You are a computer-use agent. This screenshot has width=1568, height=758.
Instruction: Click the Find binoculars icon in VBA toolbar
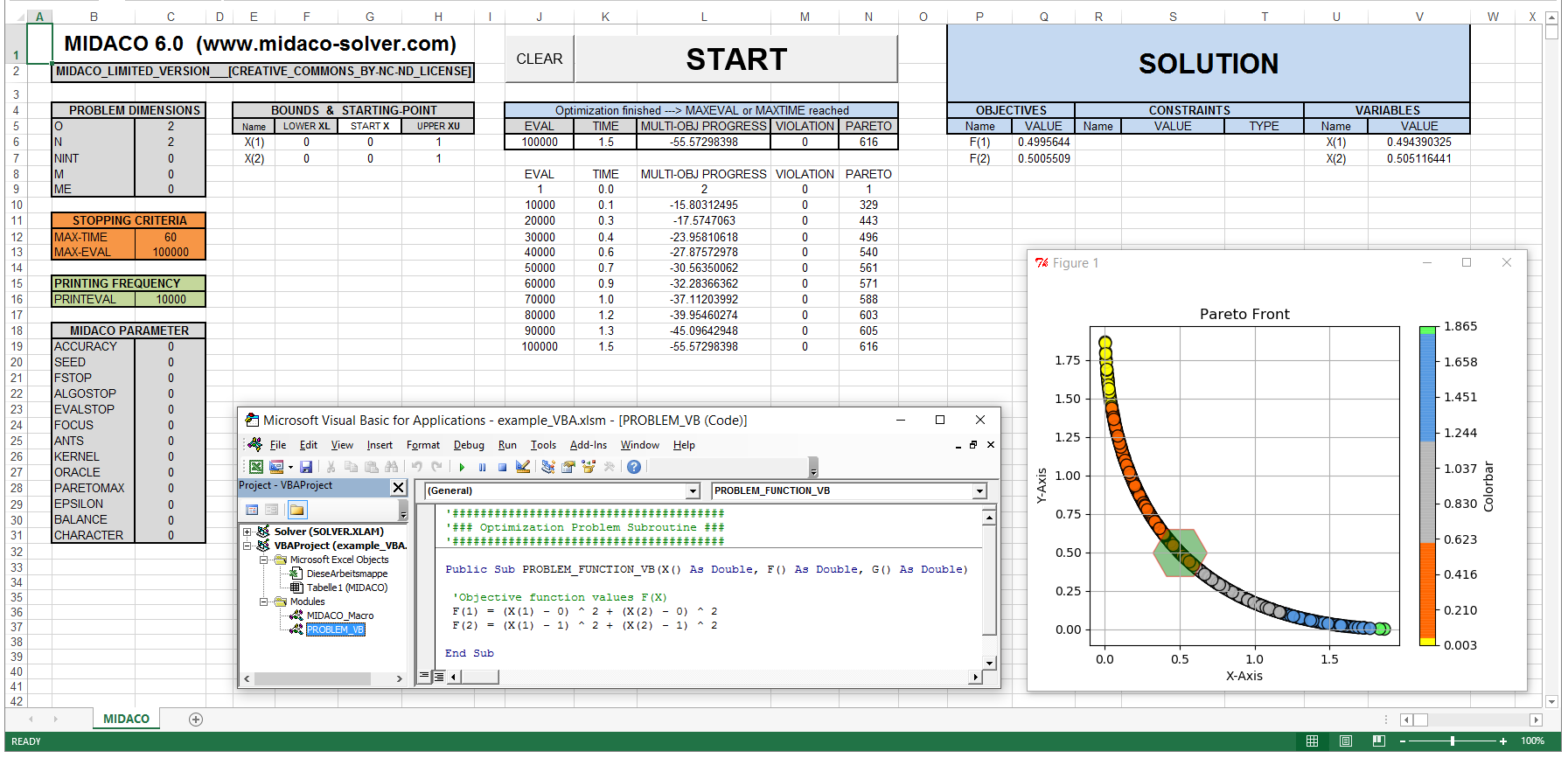pos(391,467)
